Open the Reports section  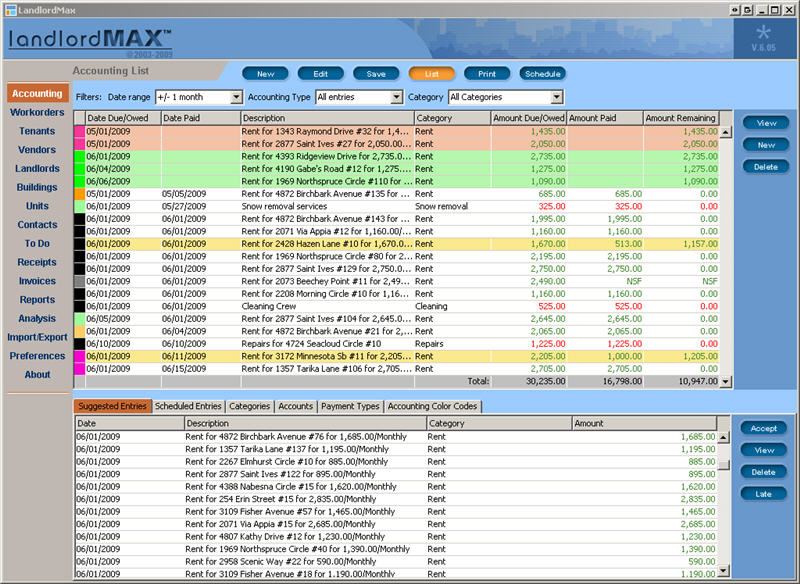pyautogui.click(x=37, y=300)
